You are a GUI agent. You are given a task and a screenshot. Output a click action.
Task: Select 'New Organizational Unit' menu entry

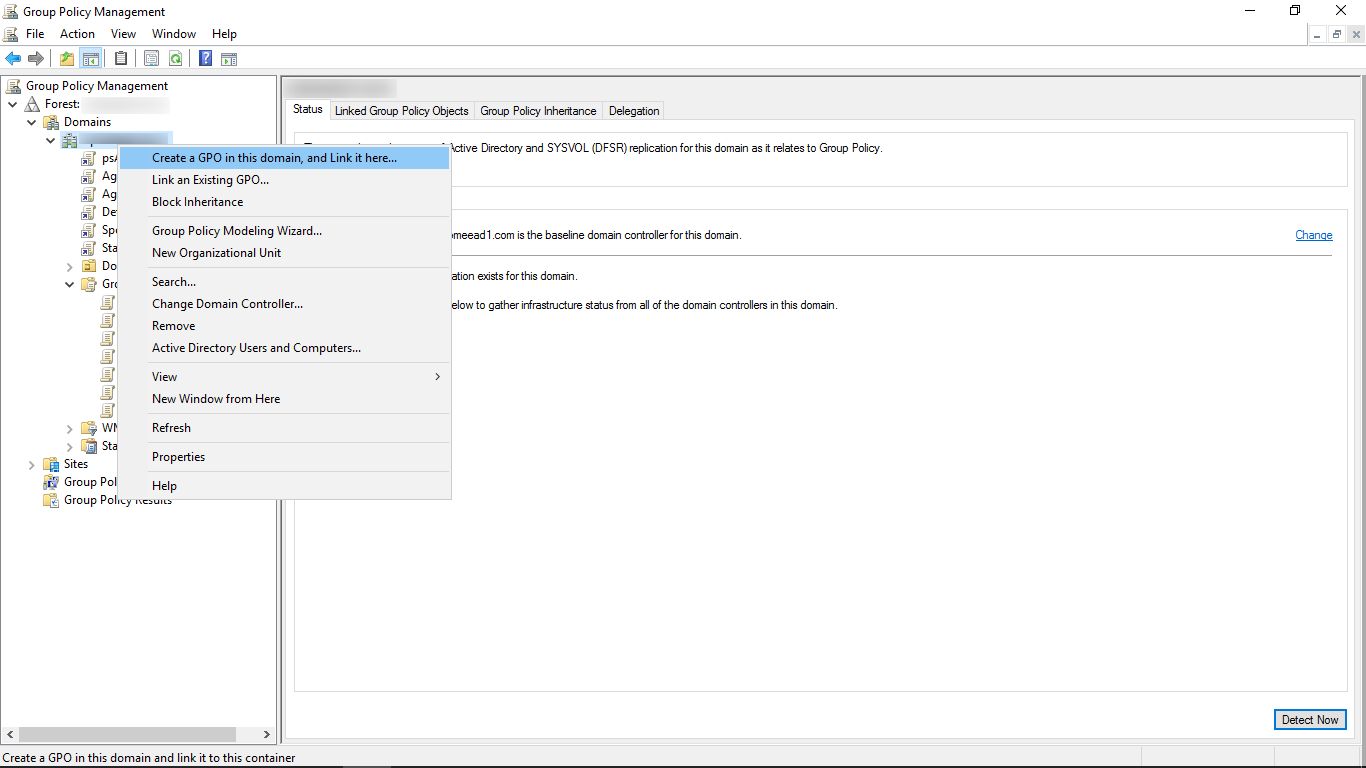216,253
